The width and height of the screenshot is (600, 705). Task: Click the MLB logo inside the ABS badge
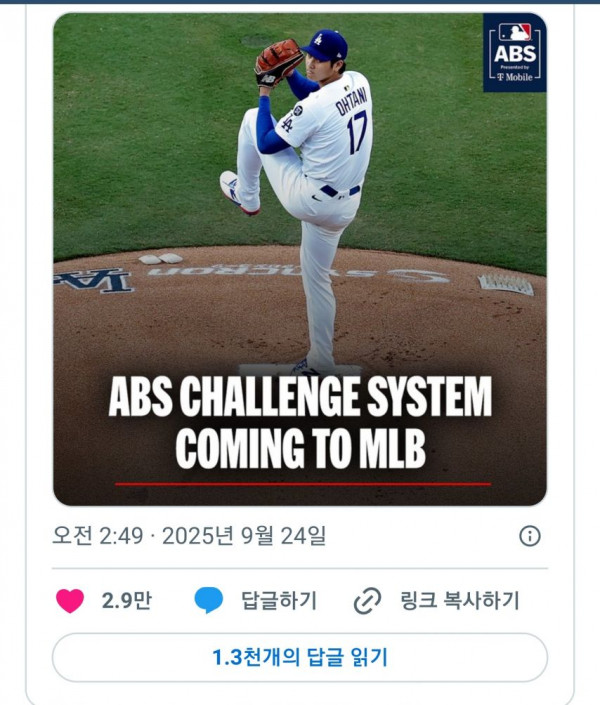coord(515,32)
